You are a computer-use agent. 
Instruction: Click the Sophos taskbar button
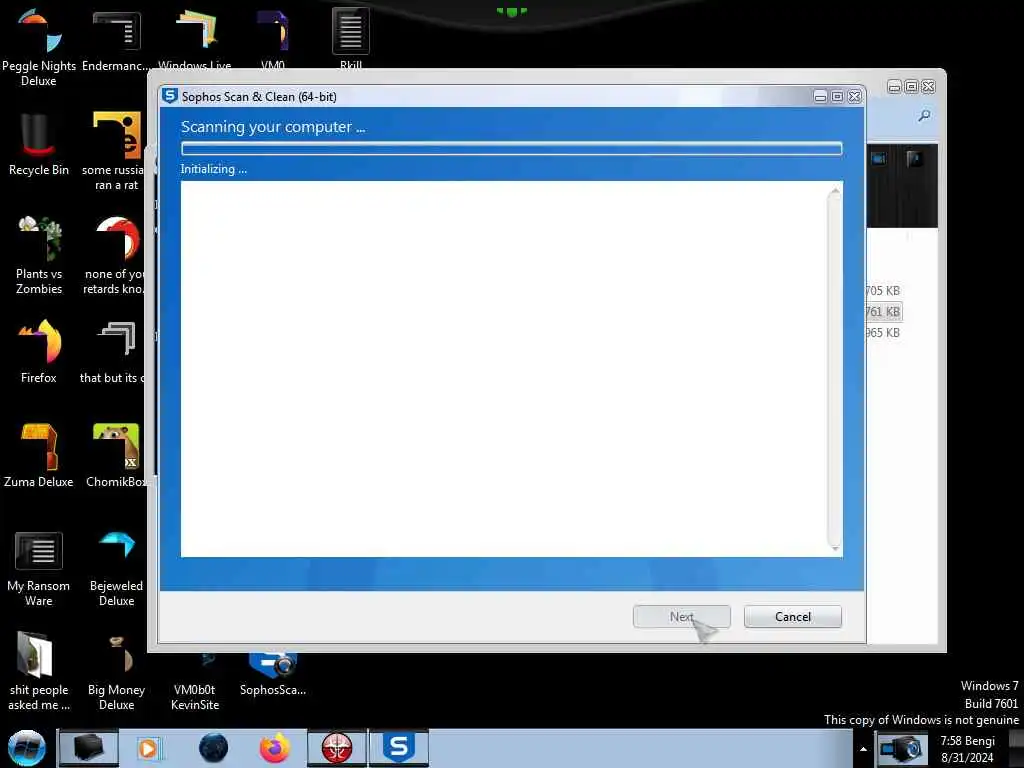coord(399,748)
